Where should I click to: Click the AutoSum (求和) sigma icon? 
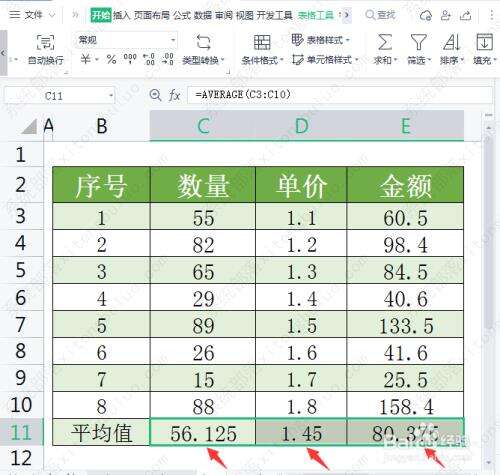click(x=385, y=42)
